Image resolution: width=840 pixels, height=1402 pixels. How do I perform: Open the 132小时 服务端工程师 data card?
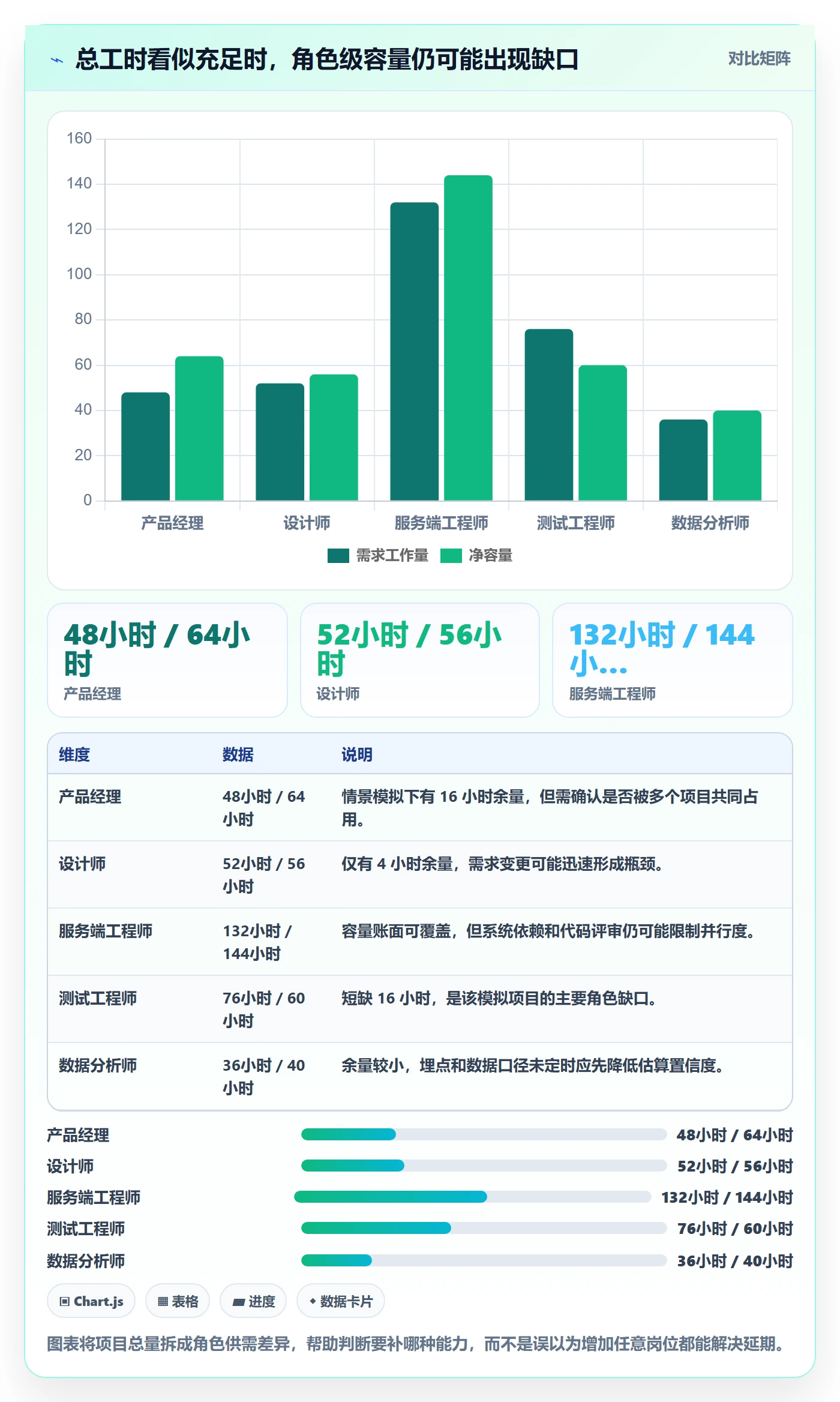pos(673,660)
